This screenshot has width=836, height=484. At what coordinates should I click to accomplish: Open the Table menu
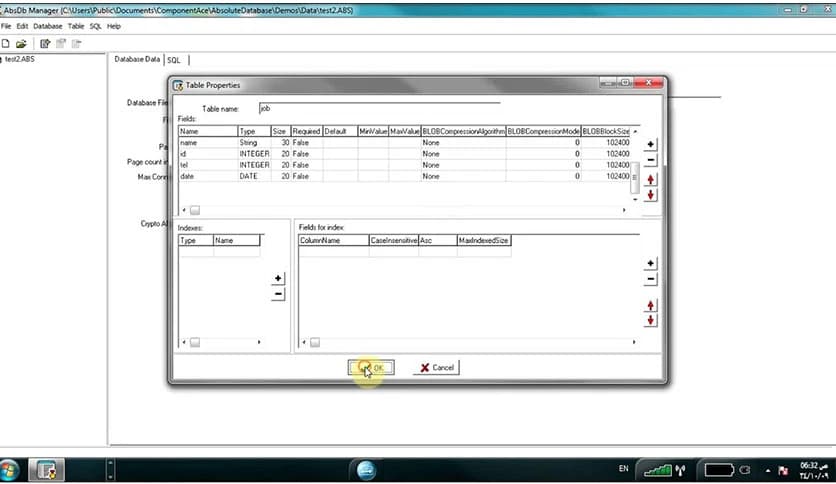(x=76, y=26)
